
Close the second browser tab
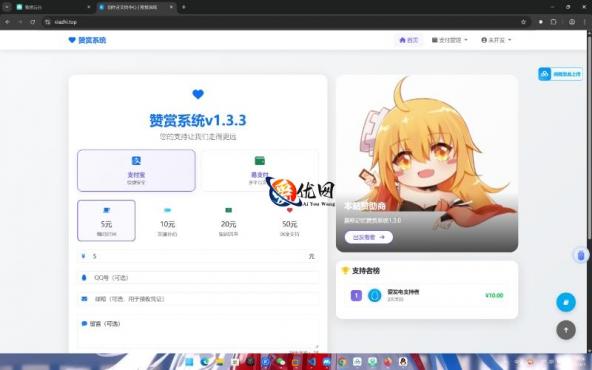(171, 7)
